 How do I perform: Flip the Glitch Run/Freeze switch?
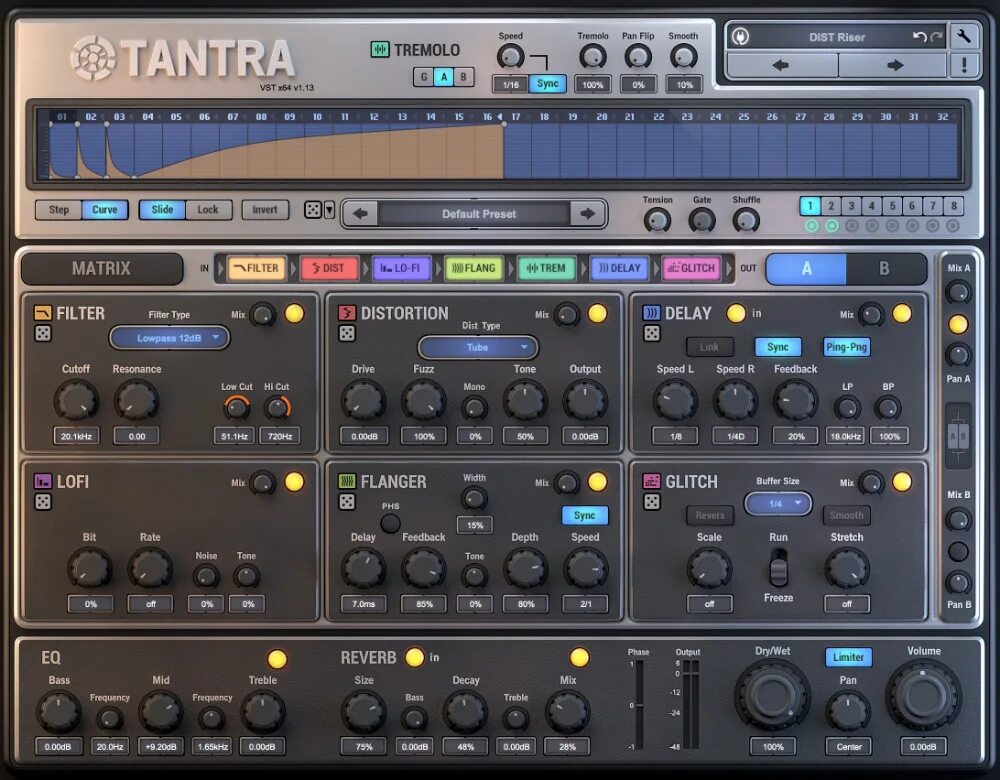tap(778, 568)
